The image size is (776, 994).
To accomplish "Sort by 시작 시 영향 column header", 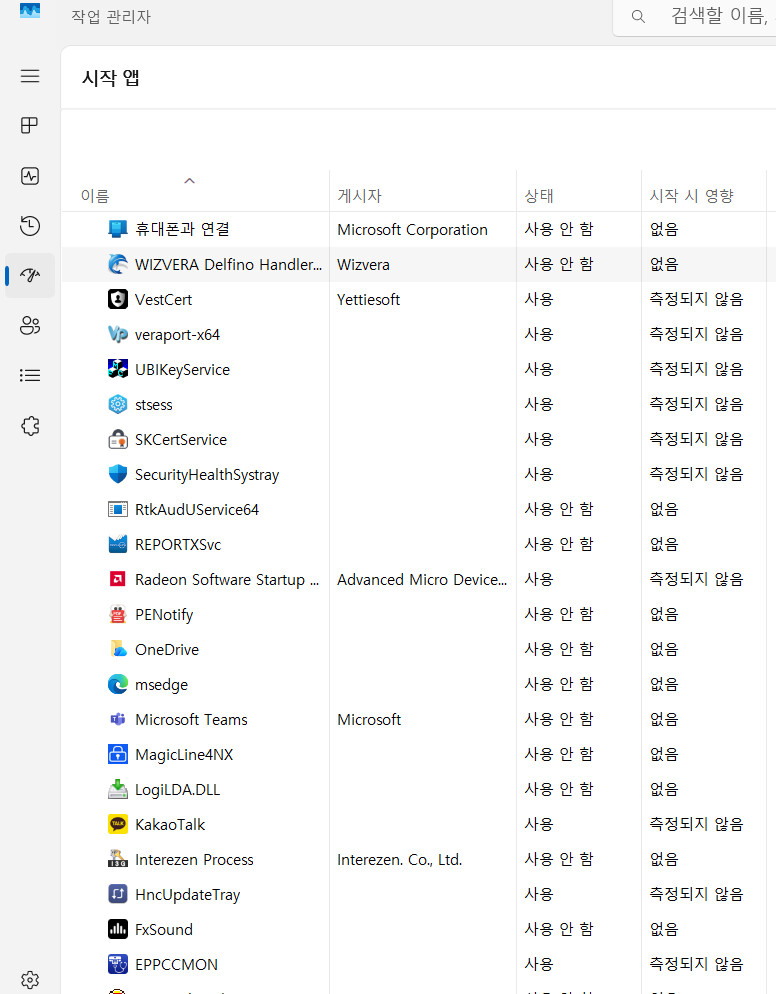I will click(x=692, y=196).
